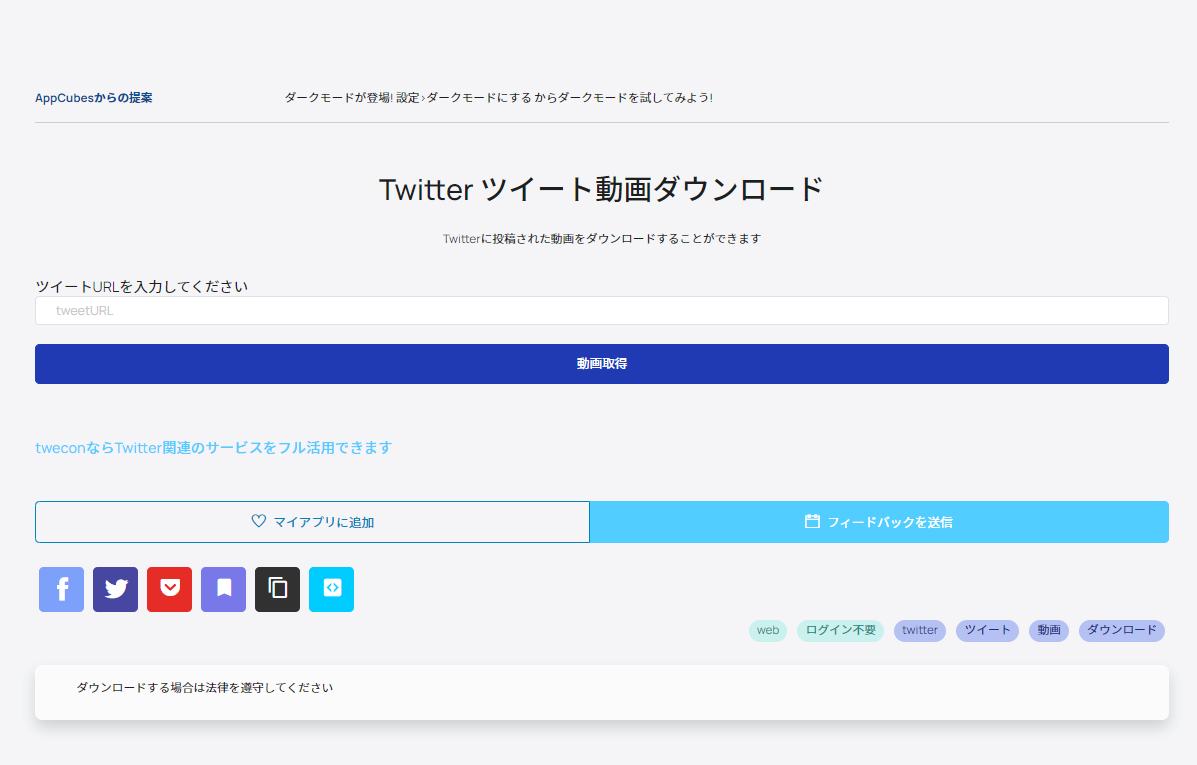Share the page on Facebook
Viewport: 1197px width, 765px height.
pos(61,589)
